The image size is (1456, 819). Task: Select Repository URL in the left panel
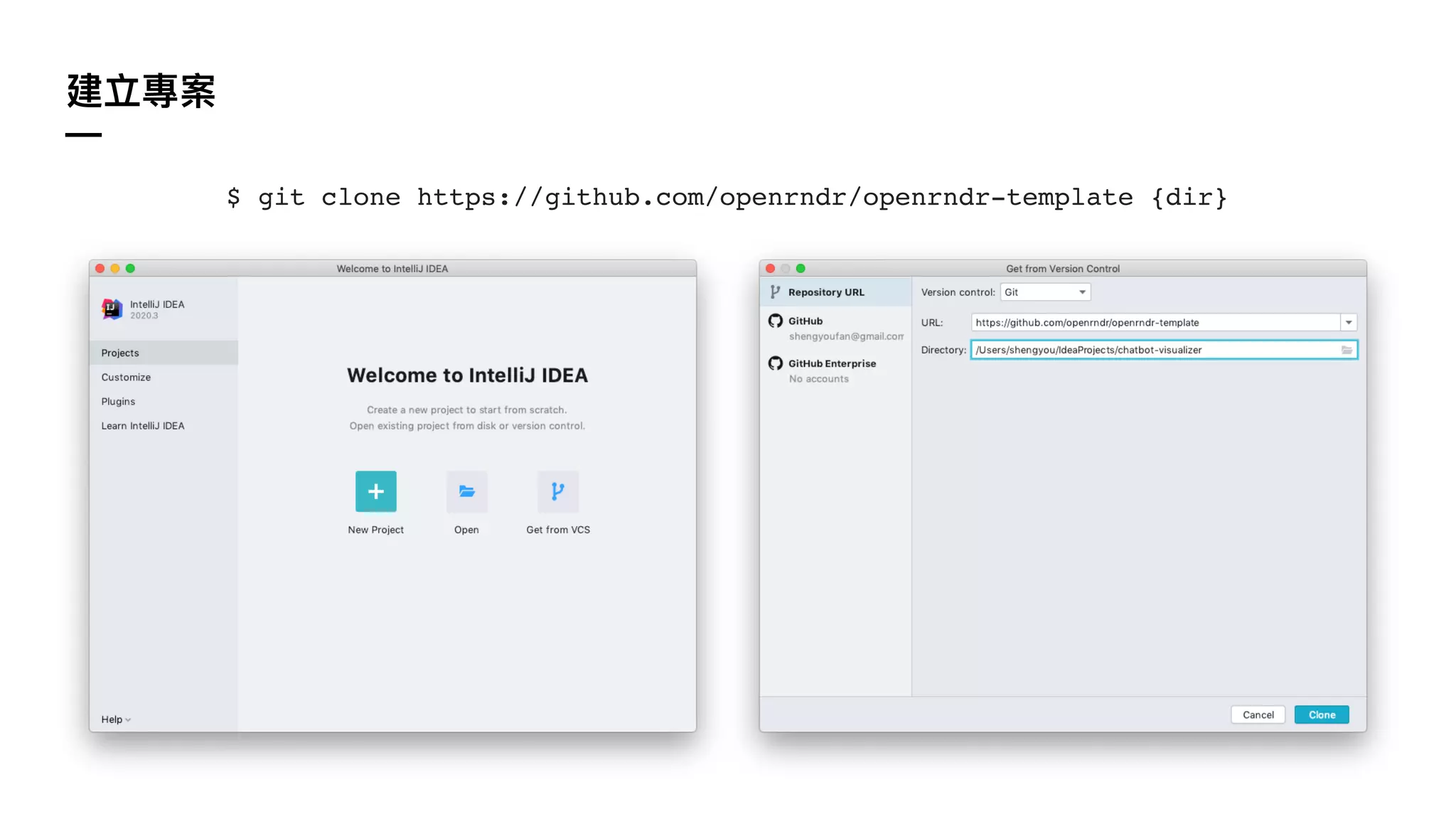point(835,292)
